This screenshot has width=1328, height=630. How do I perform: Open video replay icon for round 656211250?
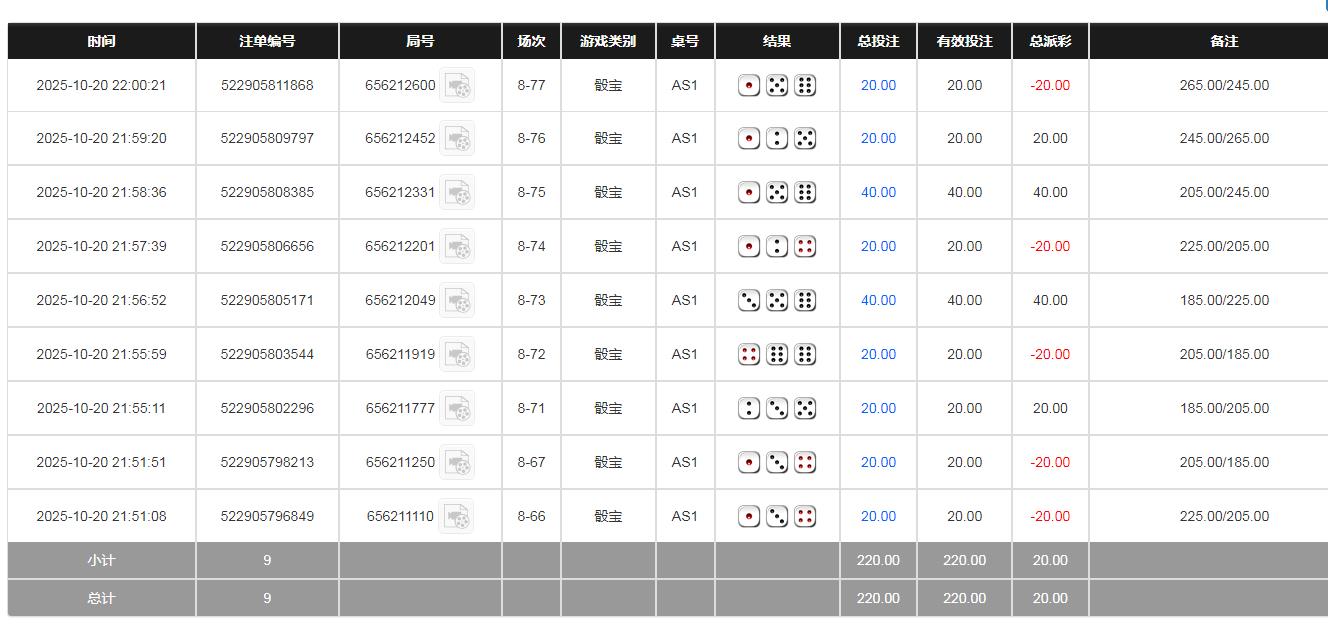(457, 463)
